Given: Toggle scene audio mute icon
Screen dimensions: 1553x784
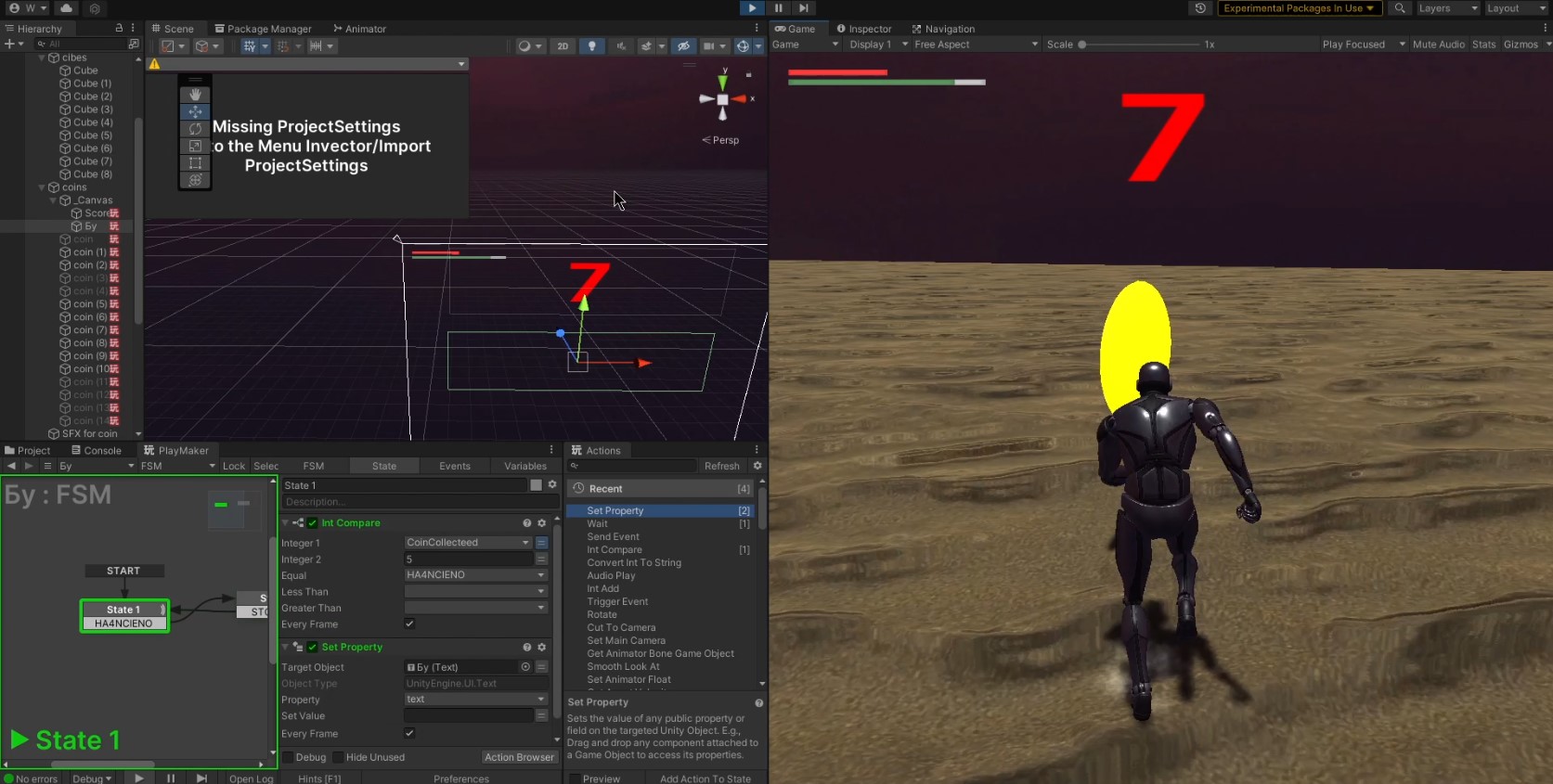Looking at the screenshot, I should point(621,45).
